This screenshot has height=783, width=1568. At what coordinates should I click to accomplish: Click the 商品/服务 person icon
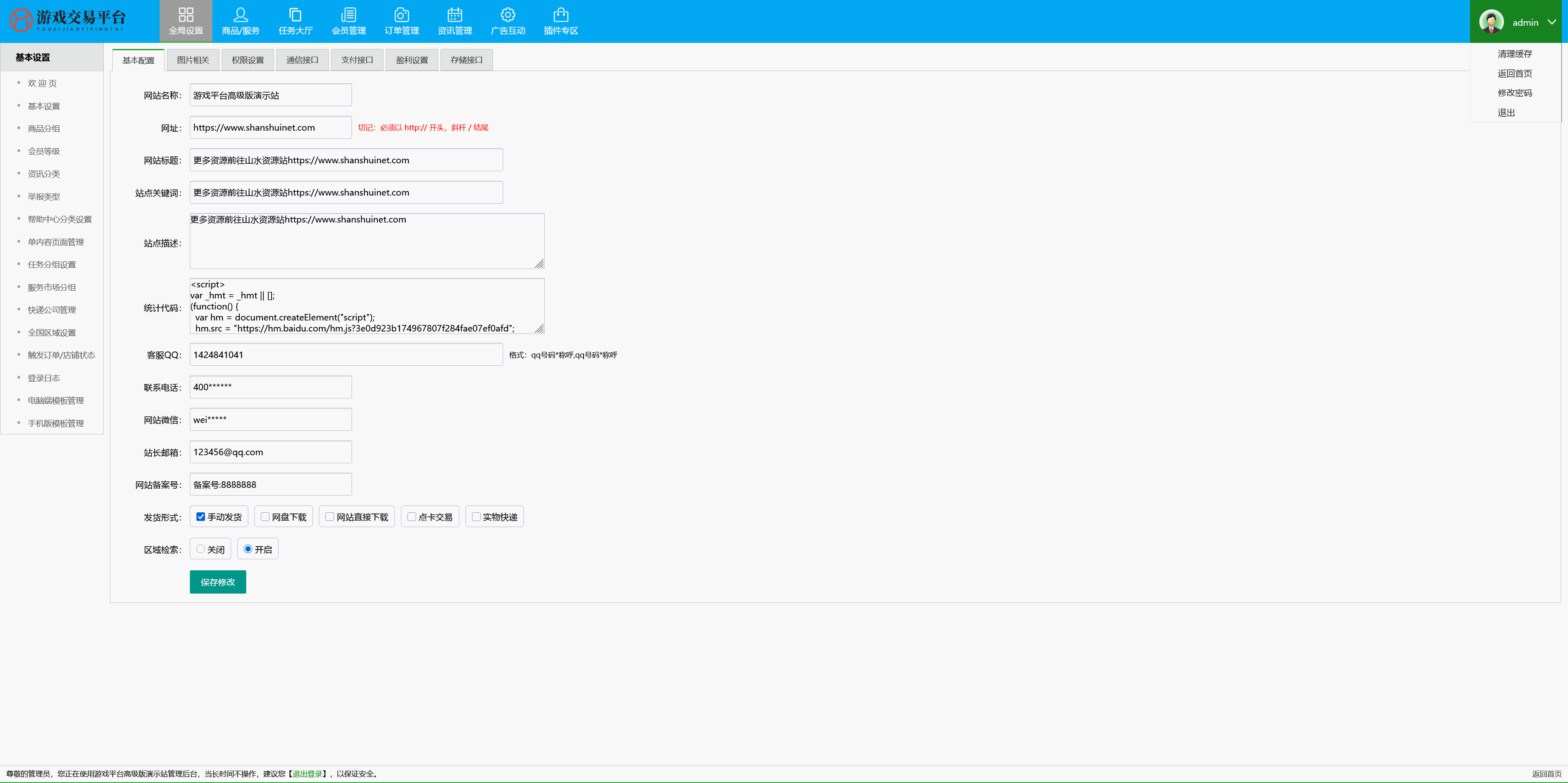tap(241, 15)
